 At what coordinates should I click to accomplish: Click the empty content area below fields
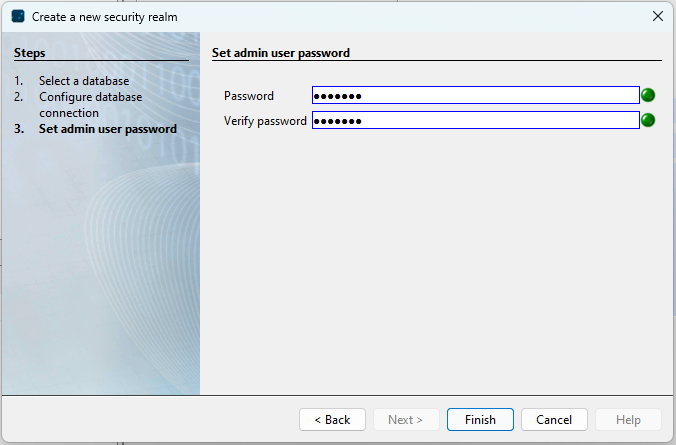point(437,259)
